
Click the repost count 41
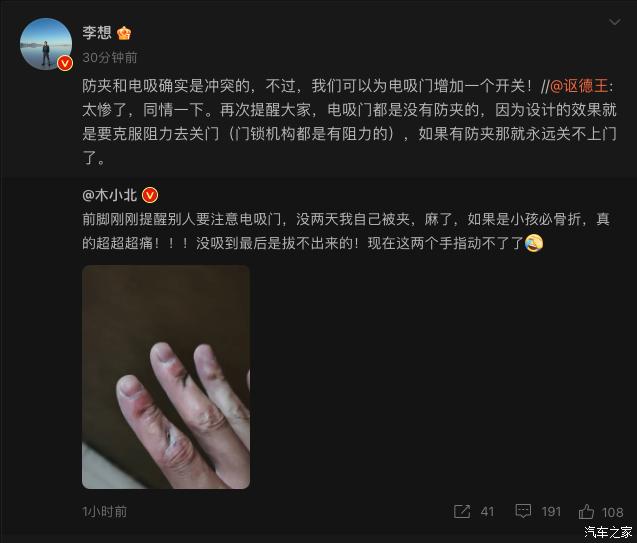487,512
